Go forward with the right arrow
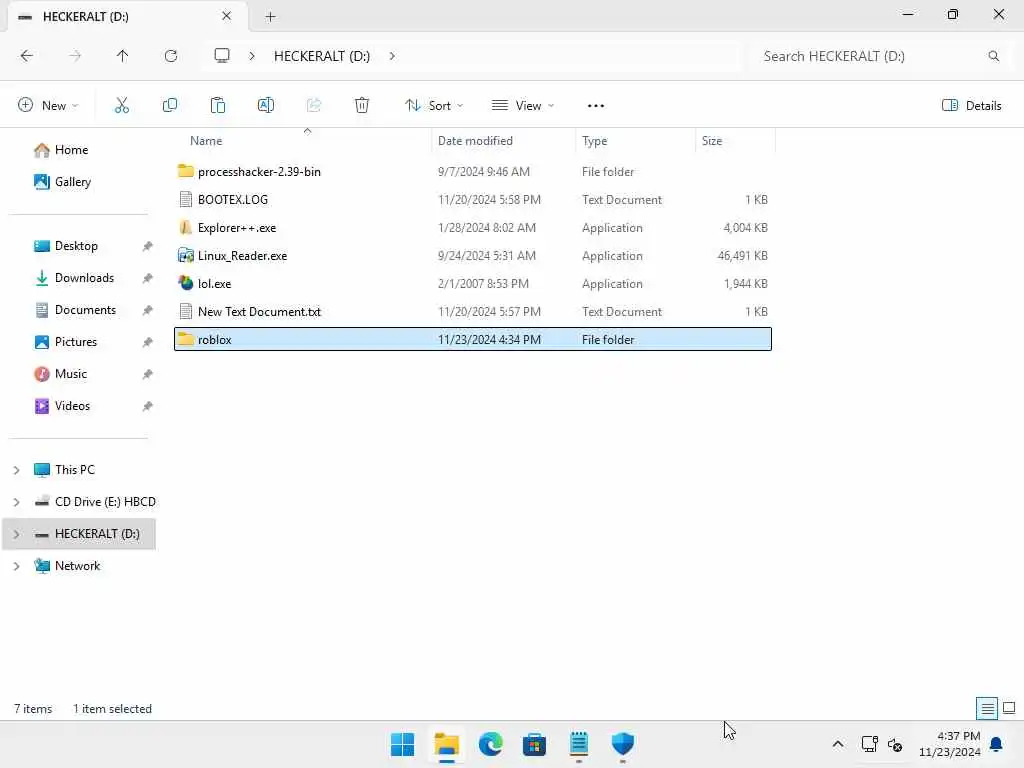Screen dimensions: 1024x768 coord(74,56)
